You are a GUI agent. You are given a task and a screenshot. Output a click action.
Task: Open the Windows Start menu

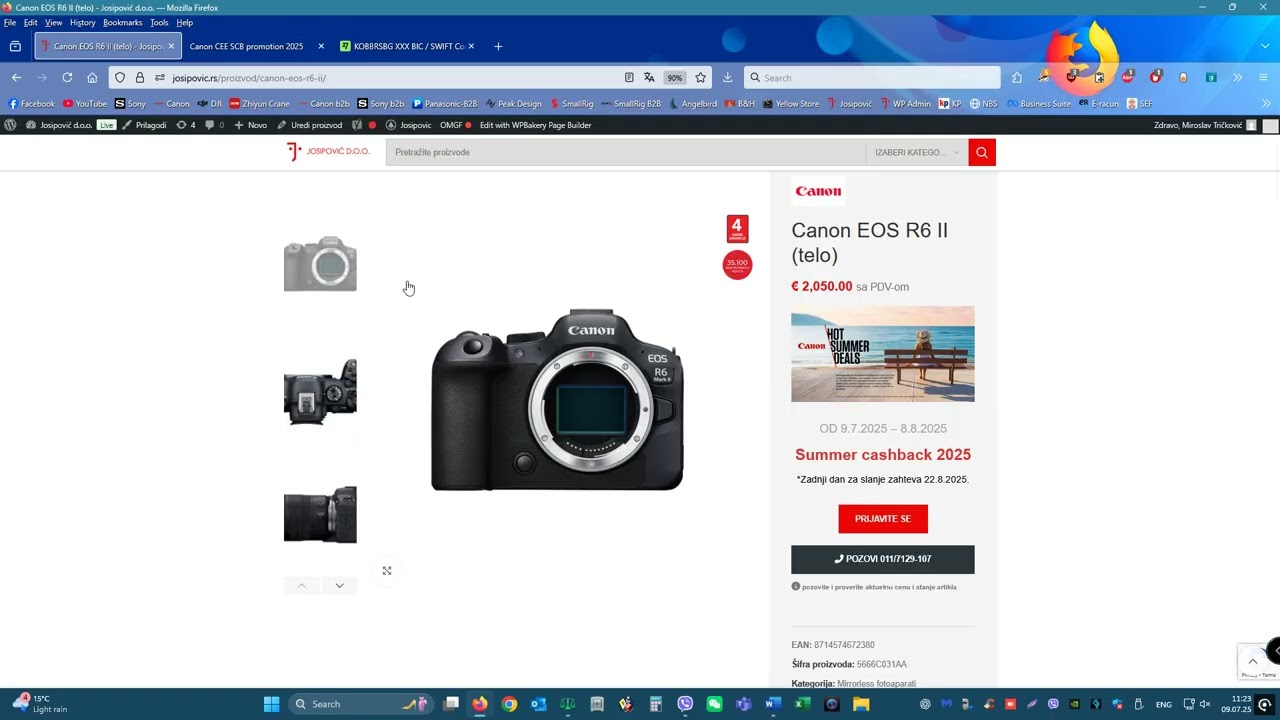(271, 704)
